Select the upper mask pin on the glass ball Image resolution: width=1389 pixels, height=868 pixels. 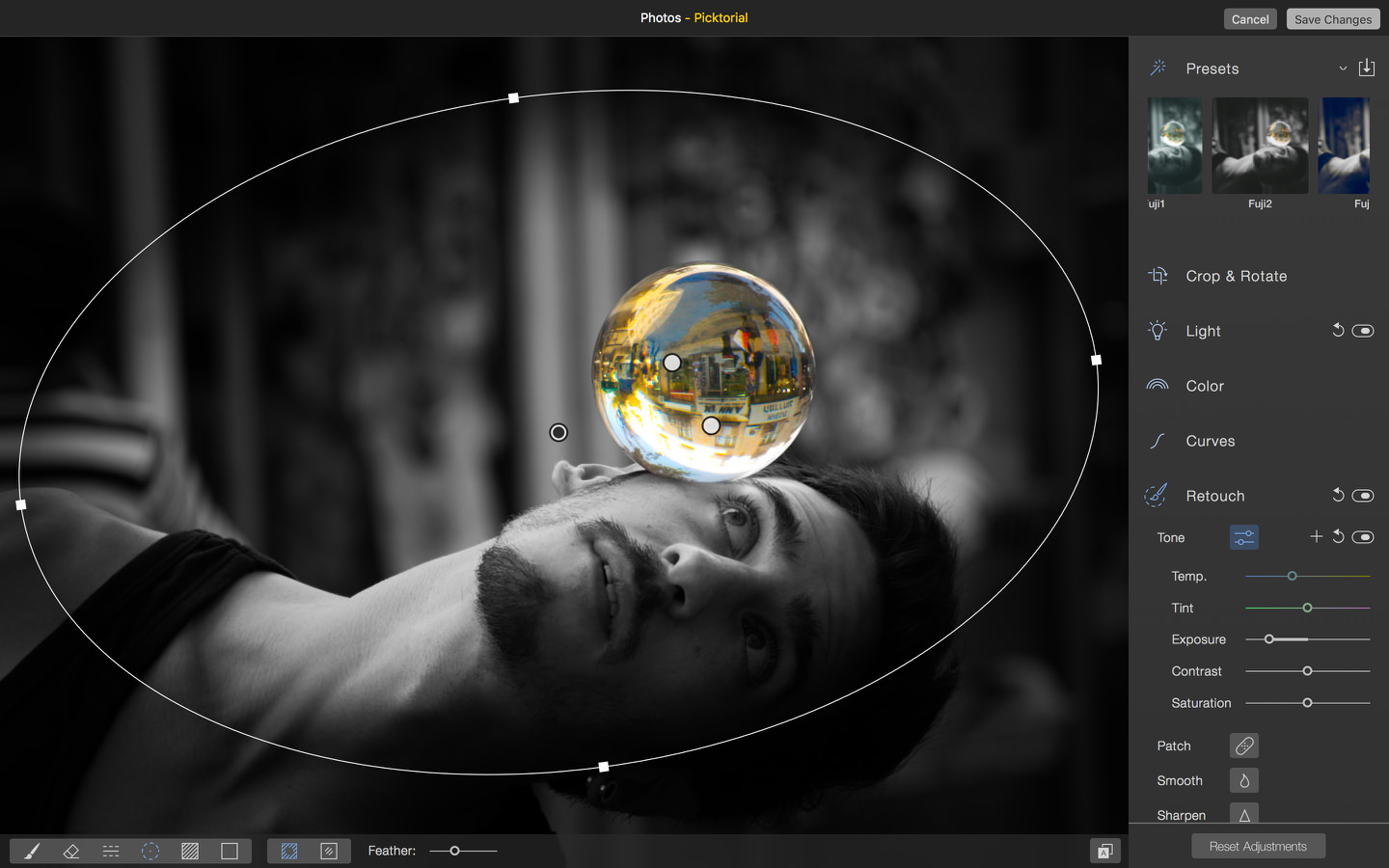[x=672, y=363]
